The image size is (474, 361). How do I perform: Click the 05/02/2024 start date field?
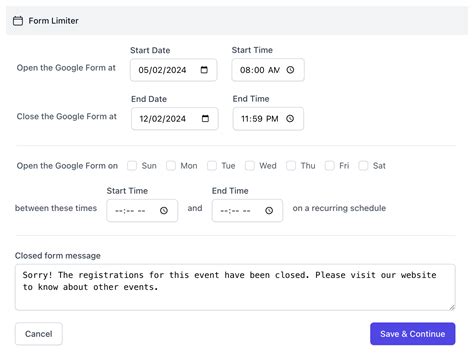[x=174, y=70]
